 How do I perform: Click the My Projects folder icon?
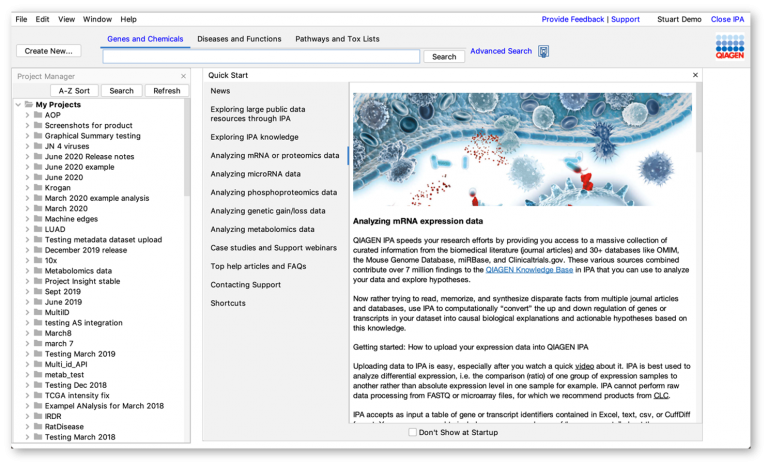(29, 104)
